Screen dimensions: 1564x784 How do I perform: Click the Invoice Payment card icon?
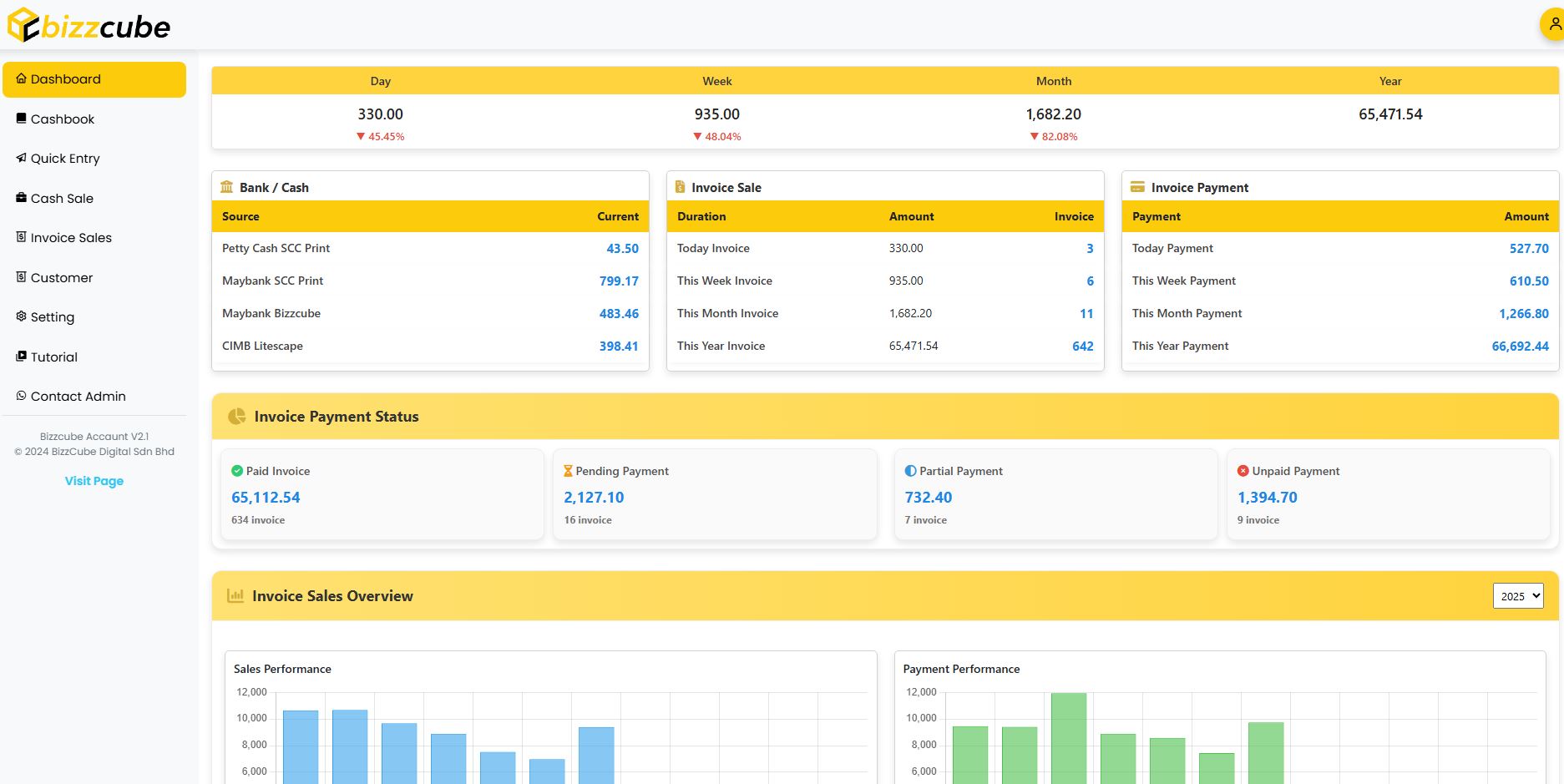1137,187
